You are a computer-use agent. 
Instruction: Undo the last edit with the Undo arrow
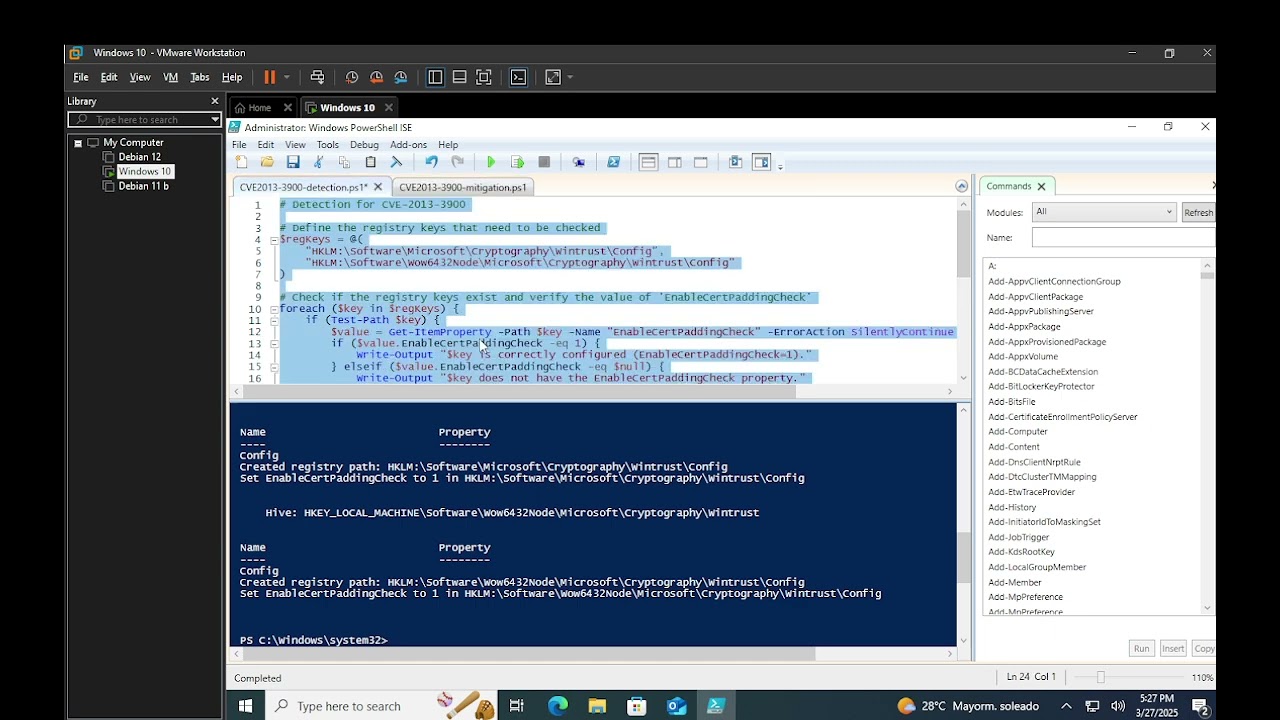tap(431, 162)
